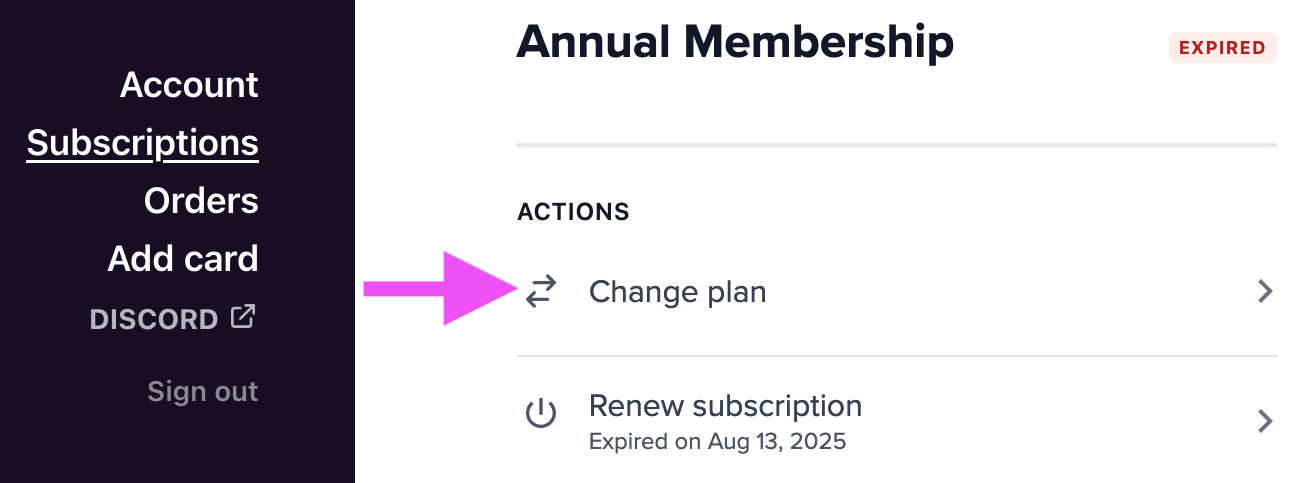1302x483 pixels.
Task: Click the 'Expired on Aug 13, 2025' text
Action: 717,441
